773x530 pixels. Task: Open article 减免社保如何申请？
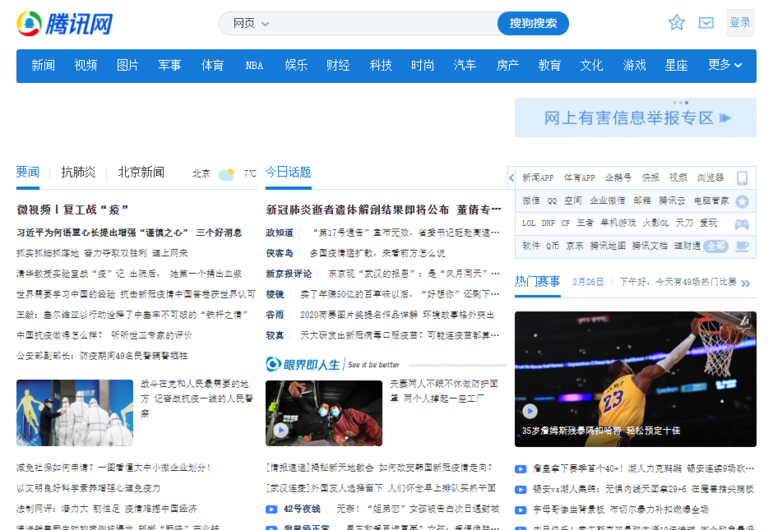(x=113, y=468)
